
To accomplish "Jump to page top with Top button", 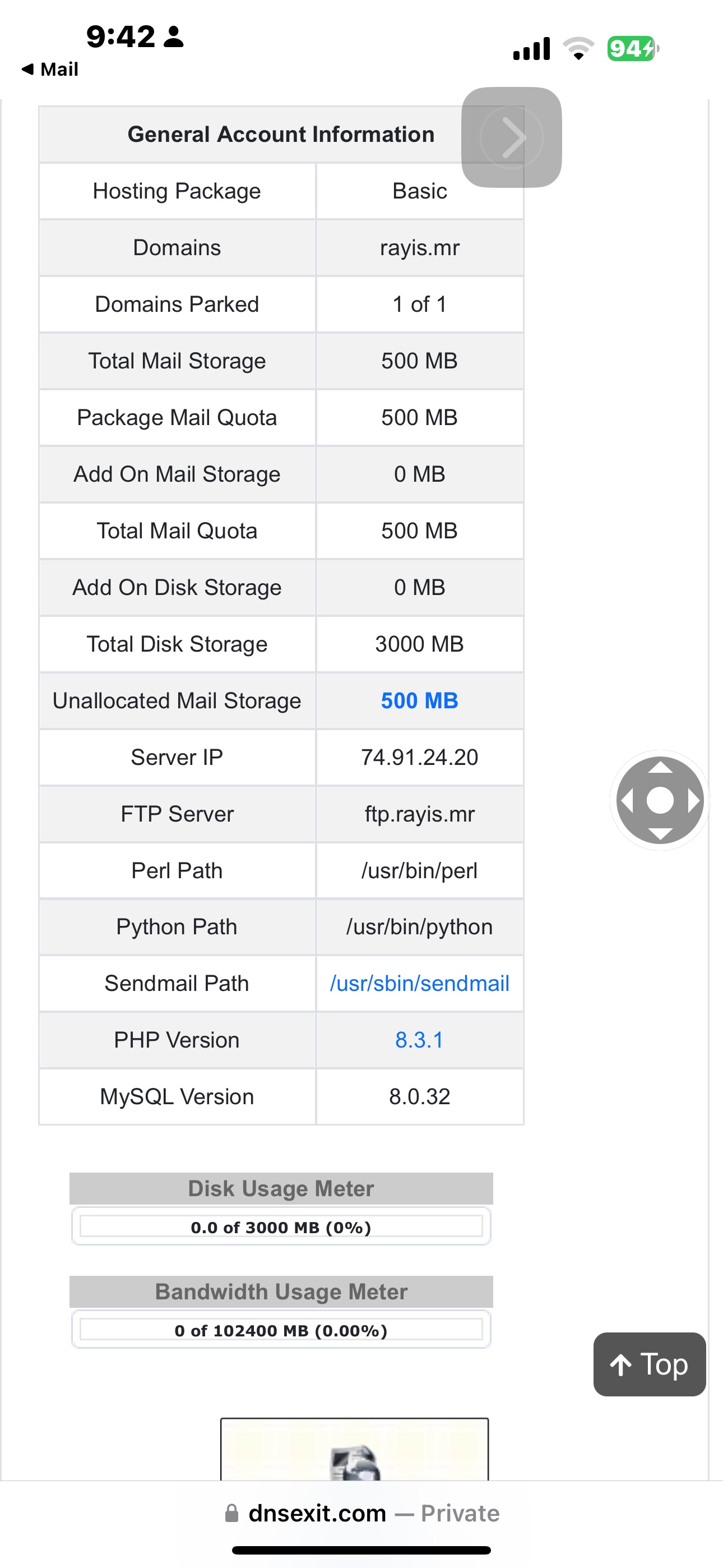I will click(x=650, y=1364).
